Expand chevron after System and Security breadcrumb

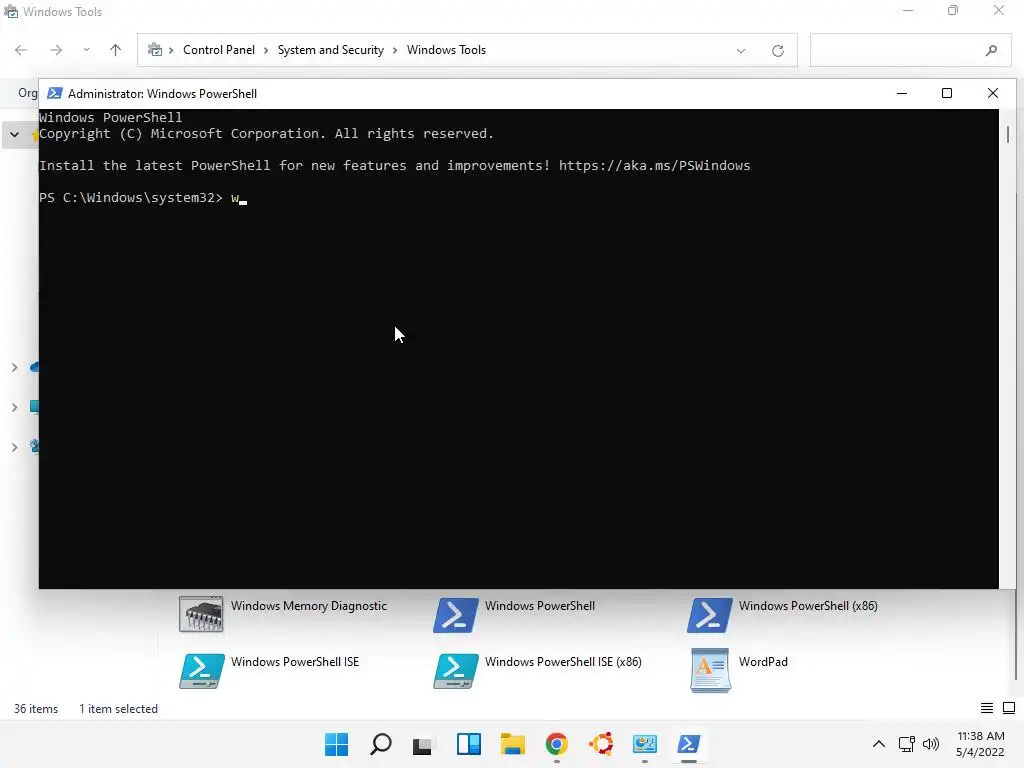point(395,50)
